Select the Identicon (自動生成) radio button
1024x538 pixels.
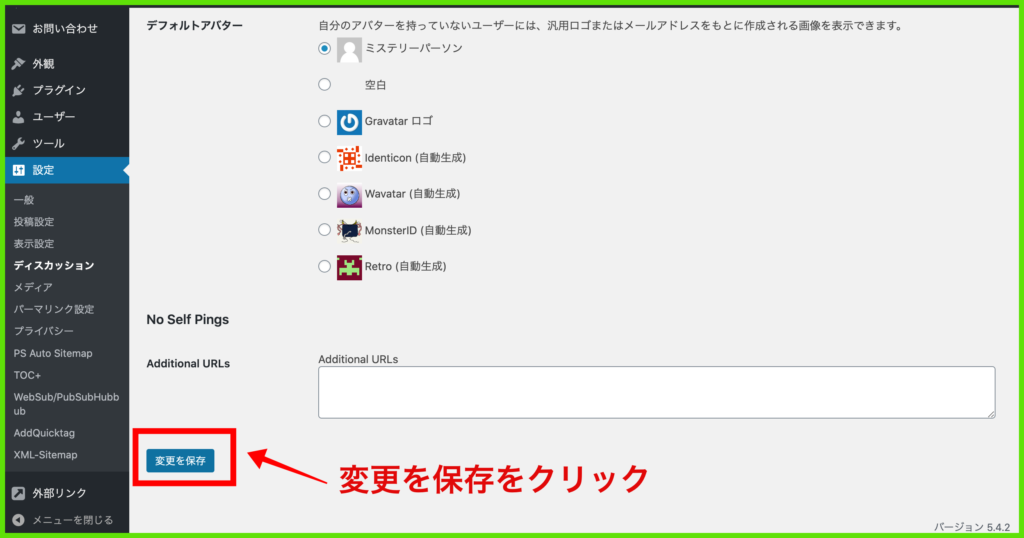pyautogui.click(x=325, y=157)
